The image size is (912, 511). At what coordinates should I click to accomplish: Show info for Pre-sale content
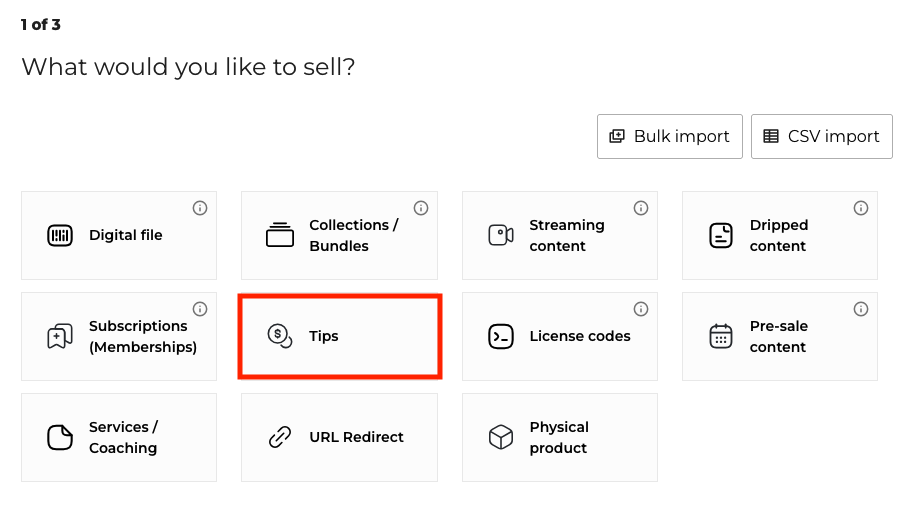(x=861, y=309)
